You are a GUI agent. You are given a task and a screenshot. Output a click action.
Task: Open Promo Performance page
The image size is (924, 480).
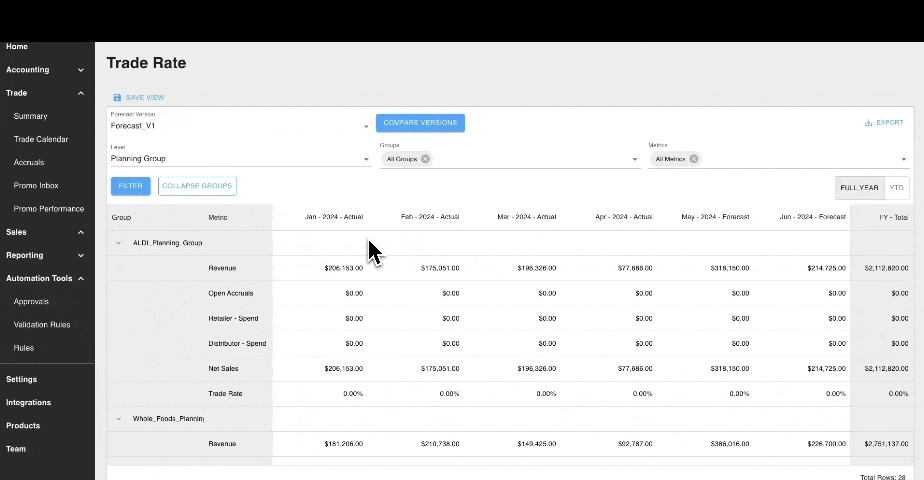[49, 209]
